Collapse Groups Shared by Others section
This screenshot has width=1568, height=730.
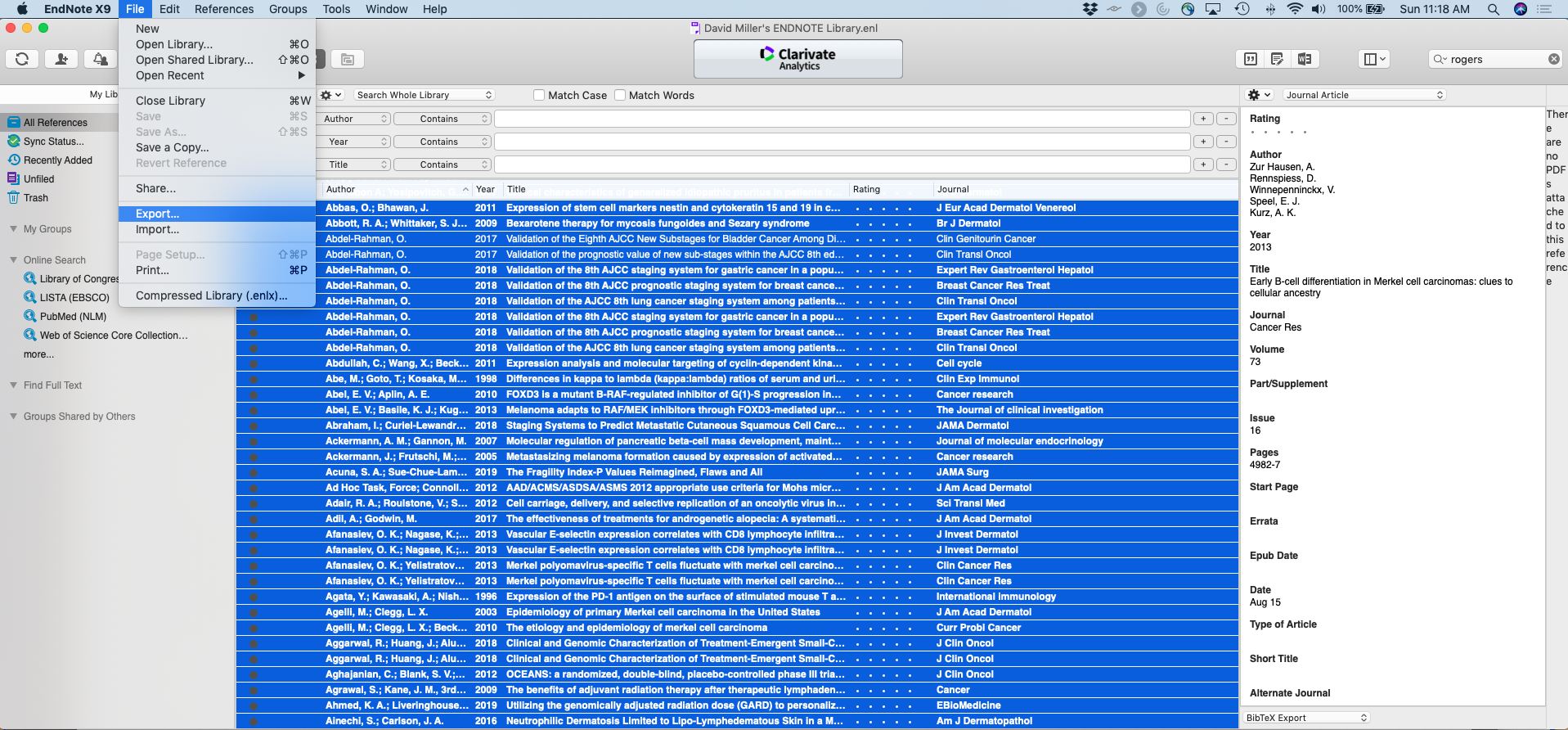(x=13, y=417)
